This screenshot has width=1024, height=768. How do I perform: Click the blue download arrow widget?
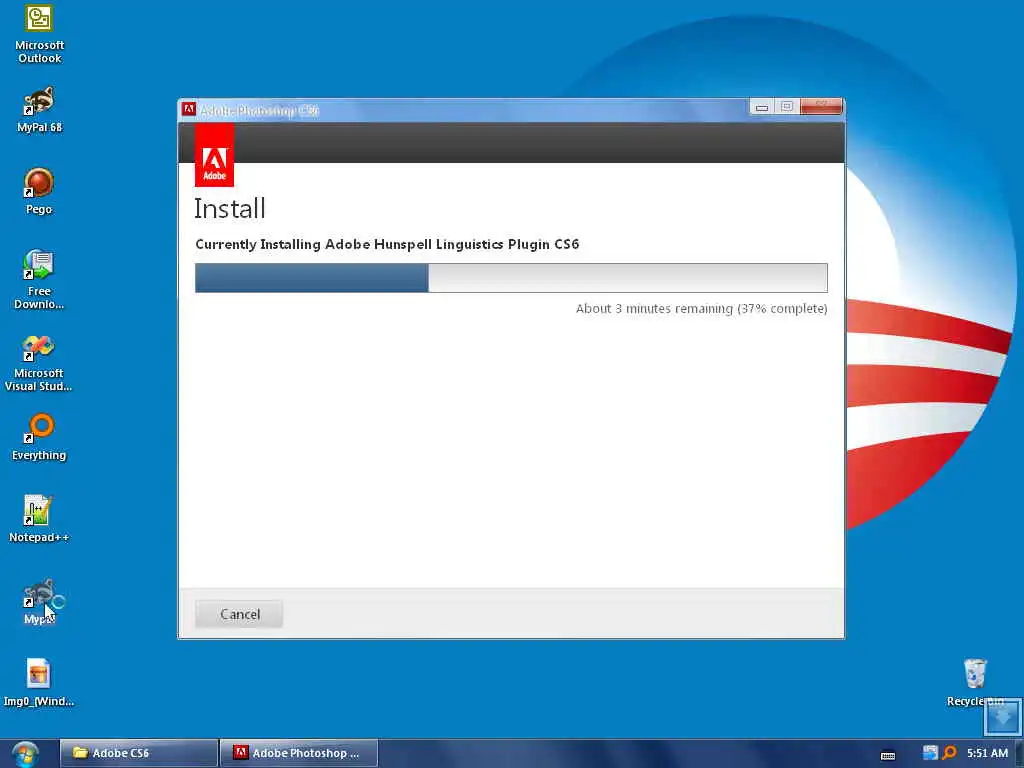click(x=1002, y=718)
